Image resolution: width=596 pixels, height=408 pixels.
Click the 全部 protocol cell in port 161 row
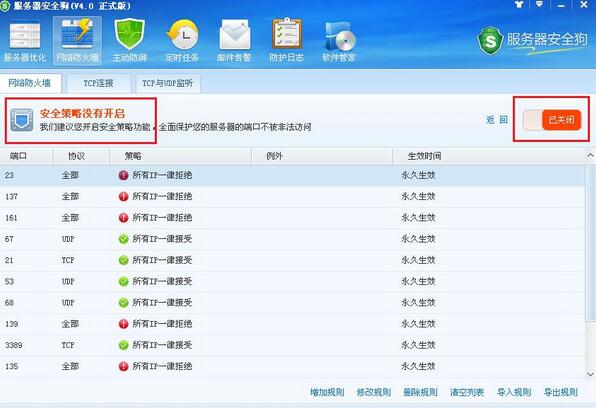pos(70,217)
